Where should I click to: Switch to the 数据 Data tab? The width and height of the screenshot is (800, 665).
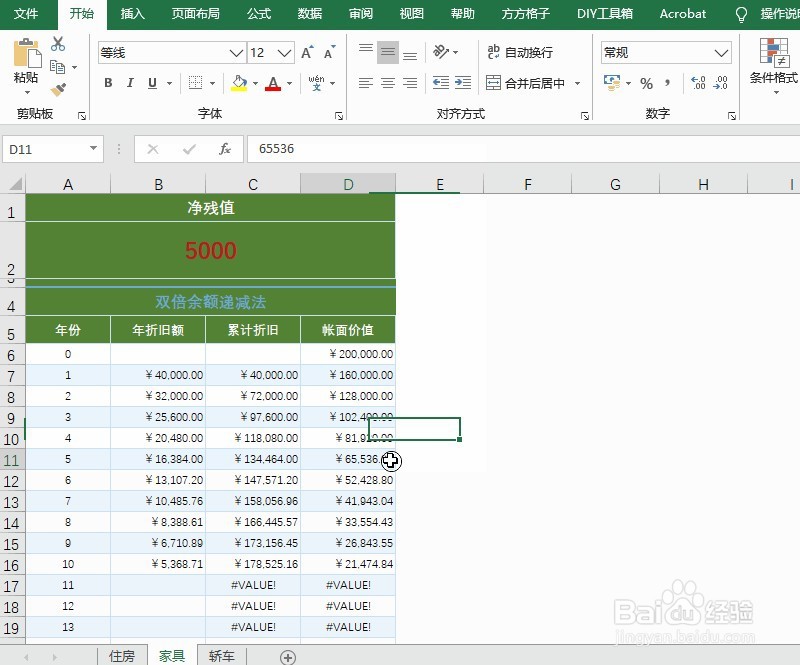(310, 14)
